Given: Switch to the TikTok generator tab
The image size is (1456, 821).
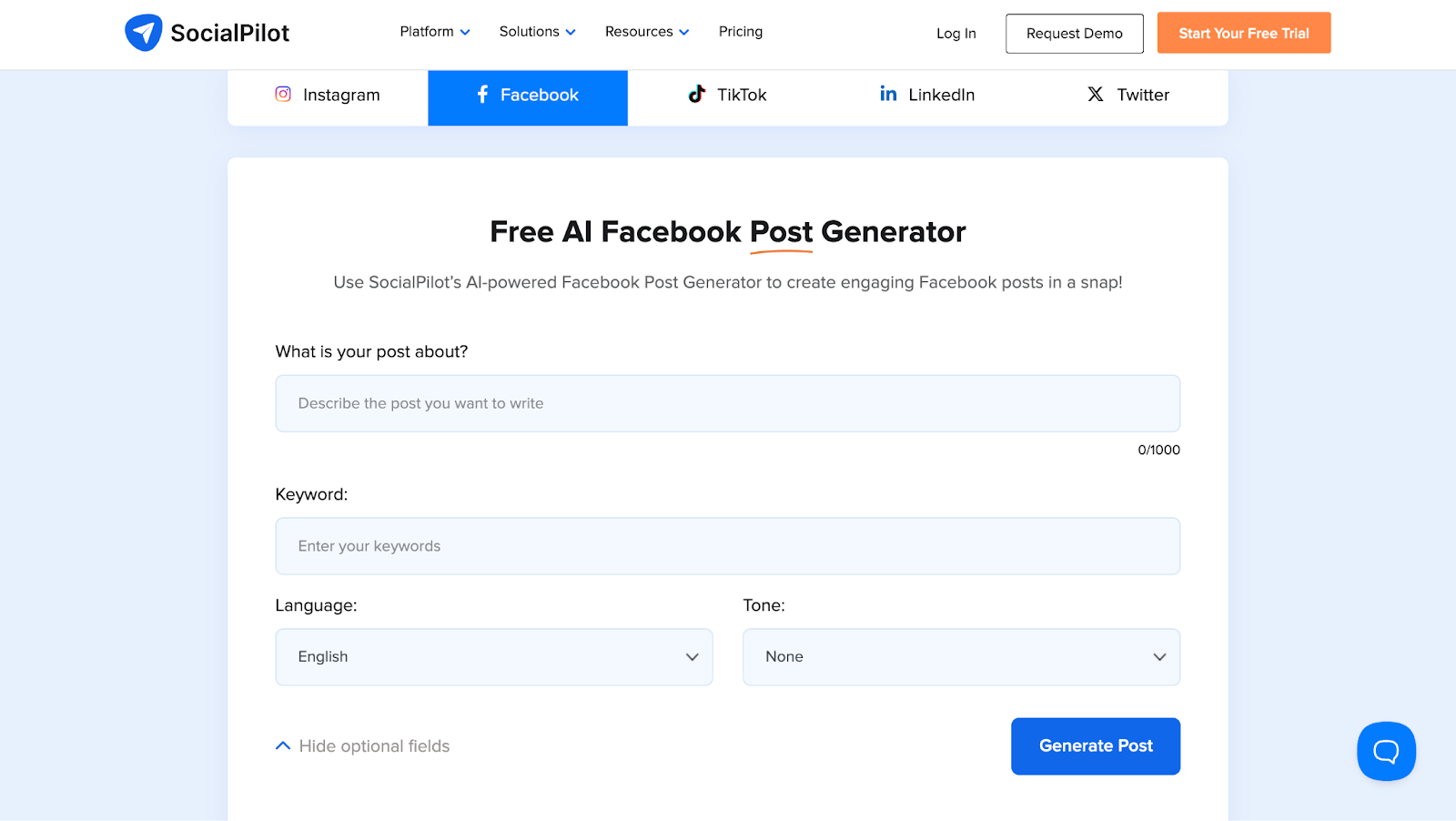Looking at the screenshot, I should 727,95.
